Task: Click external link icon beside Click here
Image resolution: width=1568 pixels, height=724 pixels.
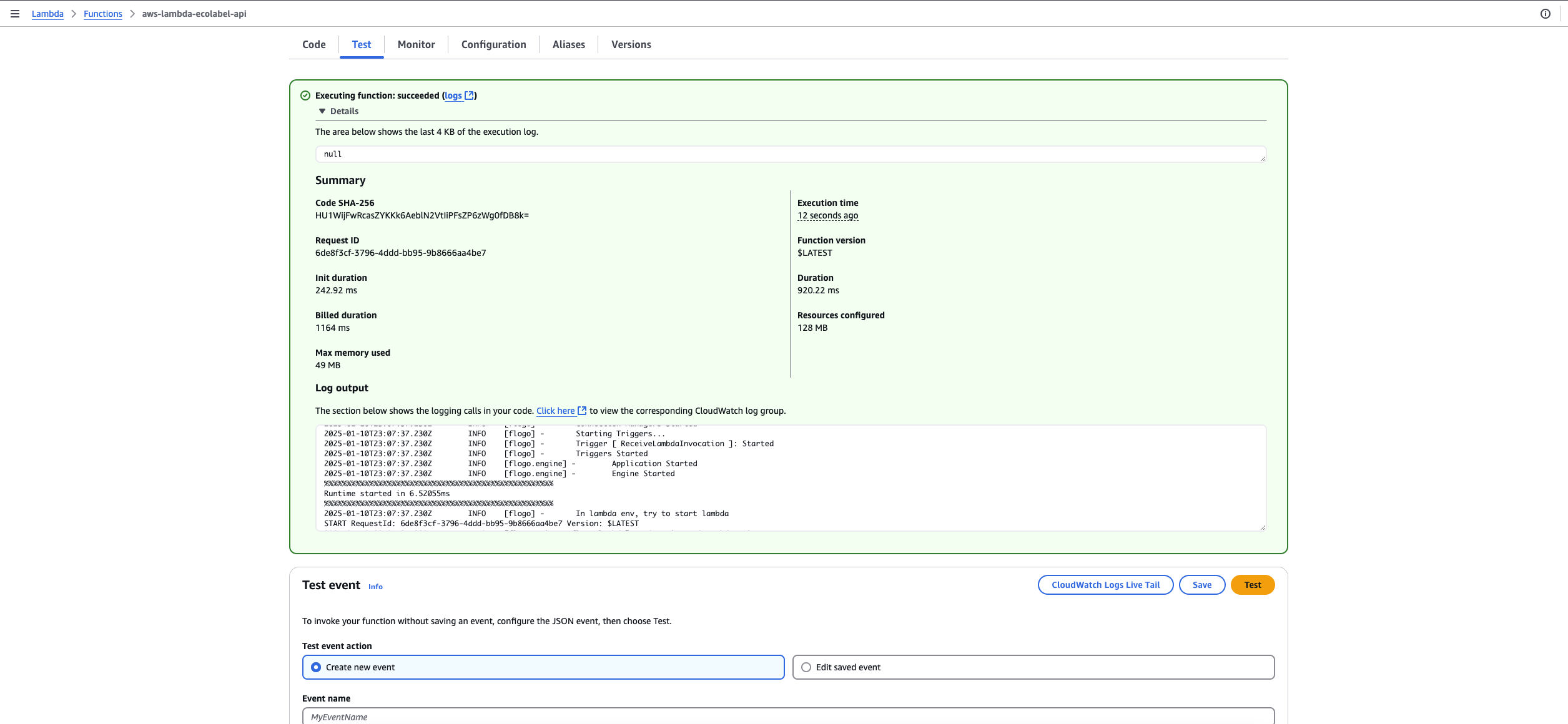Action: tap(582, 411)
